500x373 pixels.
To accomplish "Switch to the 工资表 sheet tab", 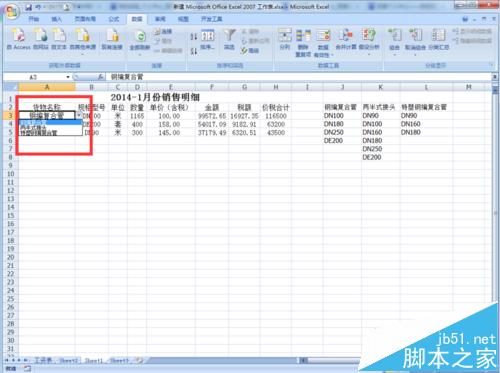I will point(43,360).
